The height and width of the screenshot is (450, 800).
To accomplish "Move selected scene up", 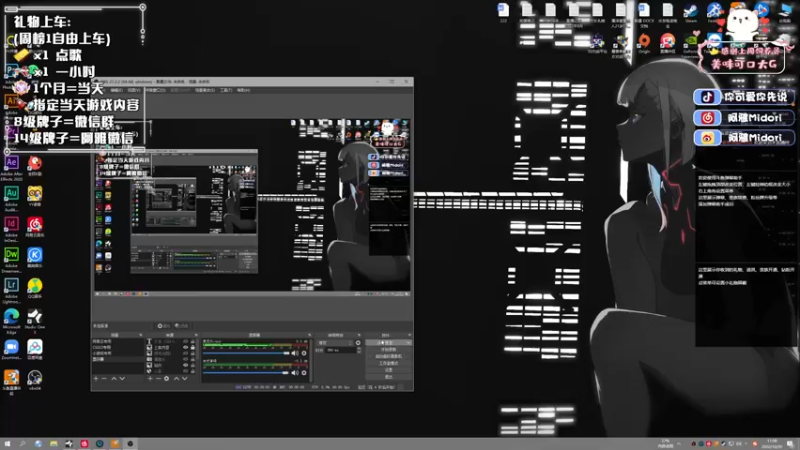I will pyautogui.click(x=114, y=379).
